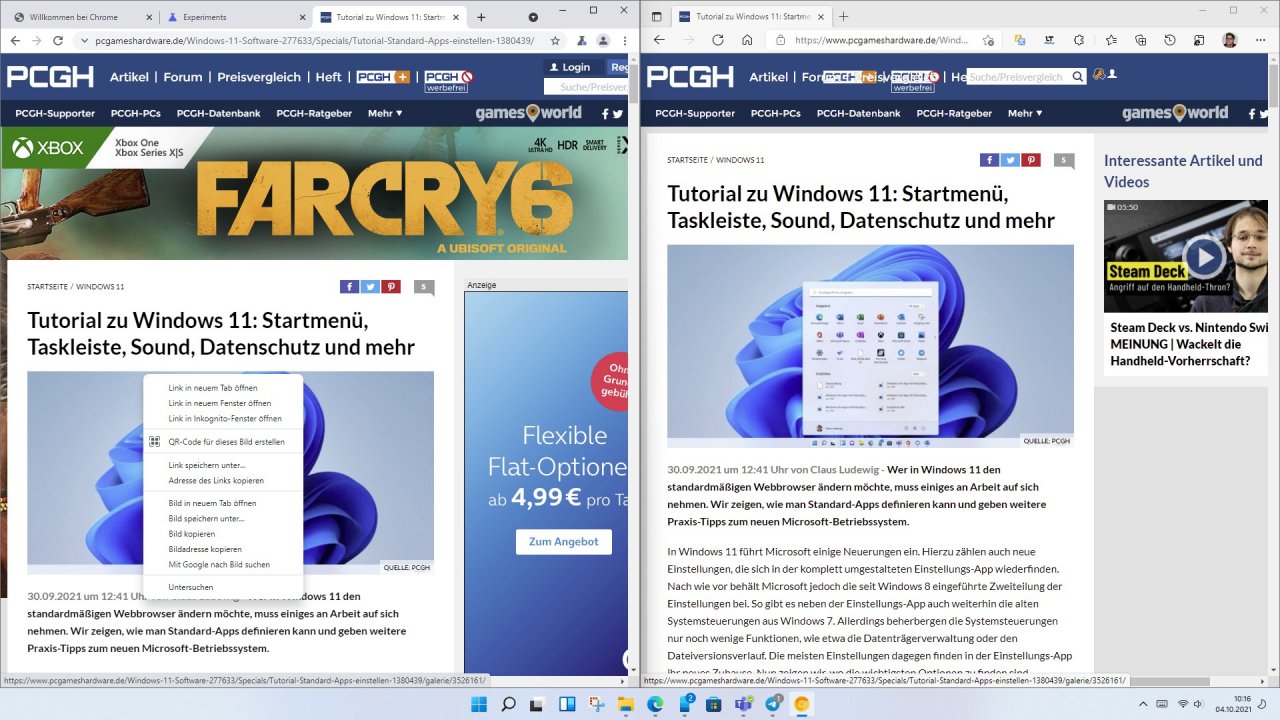Viewport: 1280px width, 720px height.
Task: Click the Edge back arrow
Action: pos(659,40)
